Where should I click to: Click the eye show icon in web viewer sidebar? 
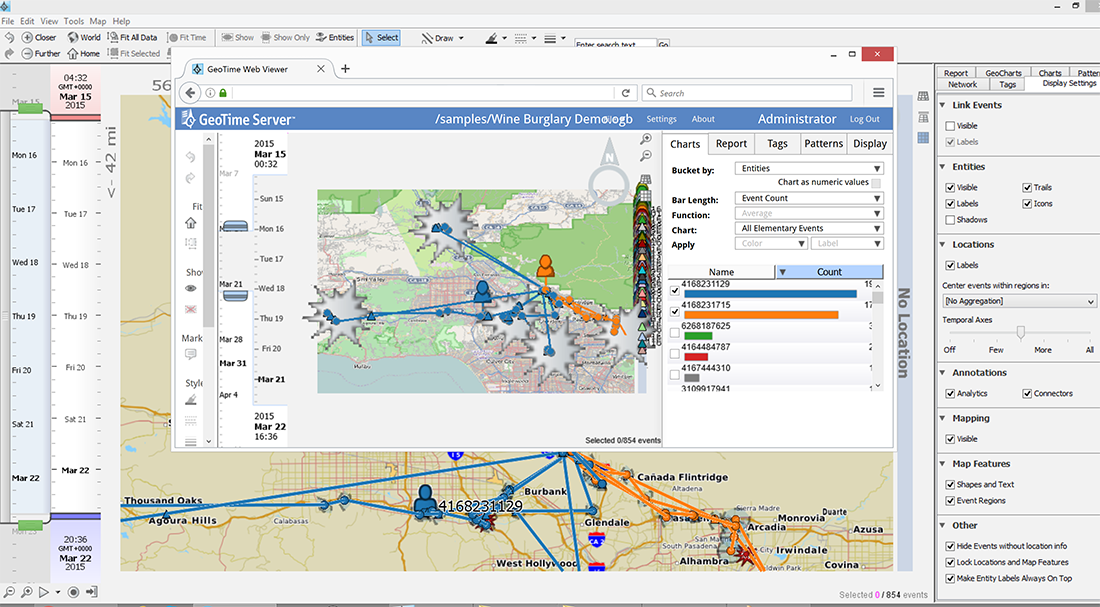[191, 288]
